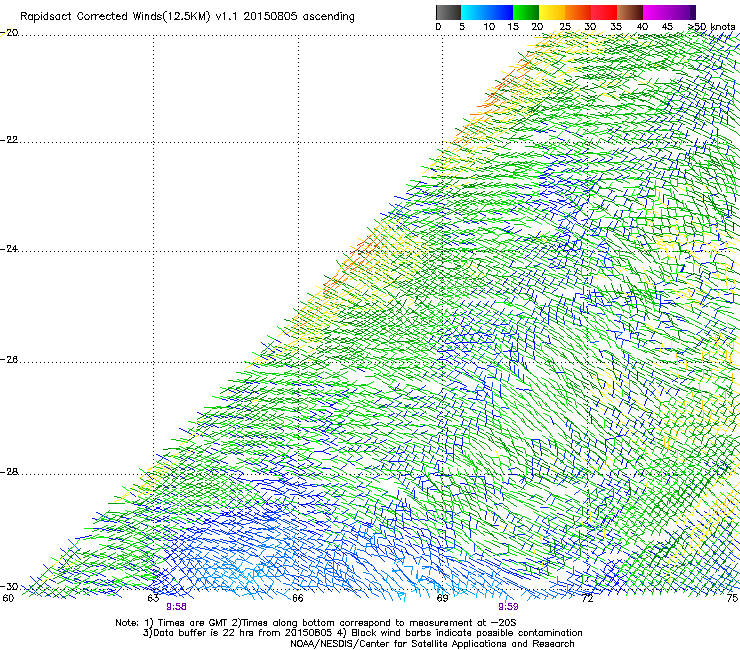740x650 pixels.
Task: Click the '-20' latitude axis label
Action: pyautogui.click(x=9, y=33)
